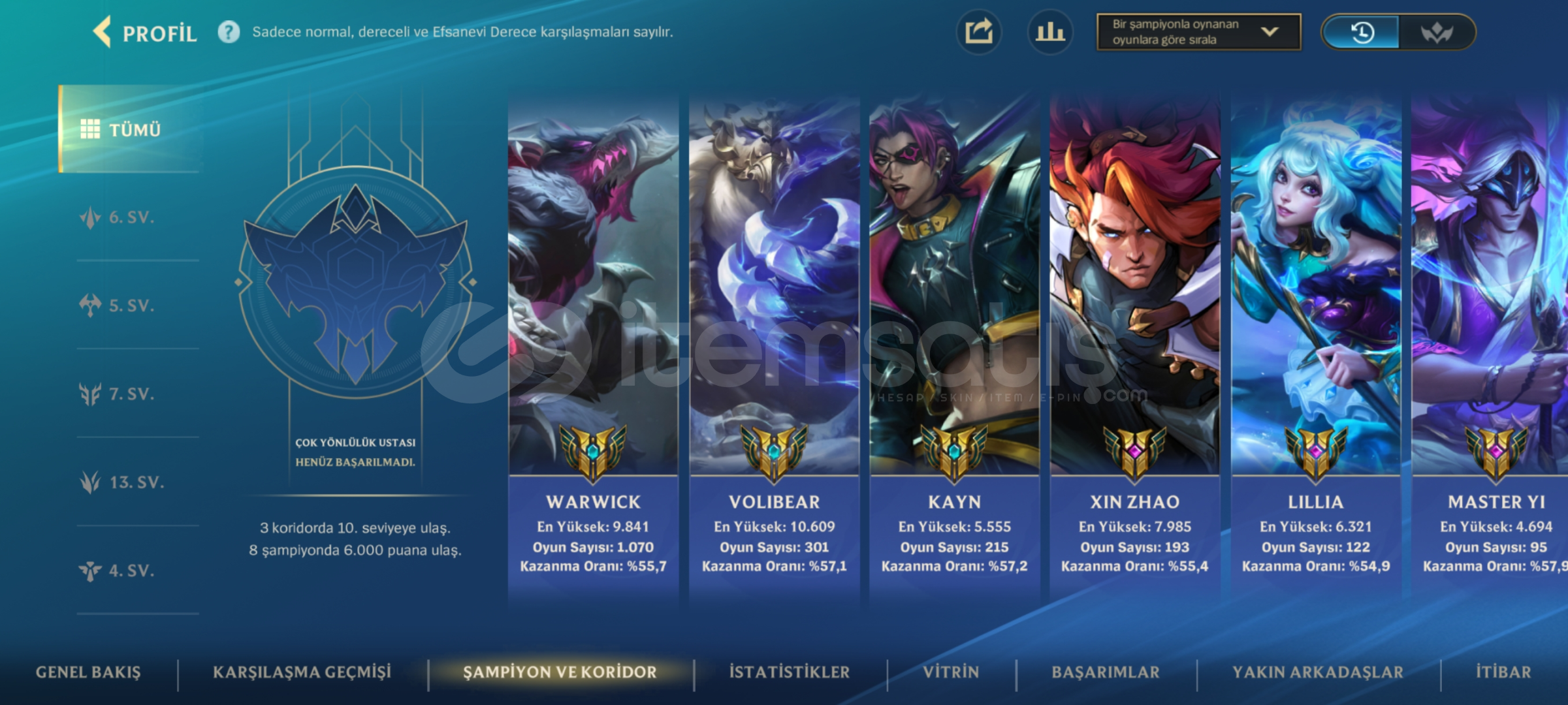Screen dimensions: 1568x705
Task: Open the bar chart statistics icon
Action: 1050,31
